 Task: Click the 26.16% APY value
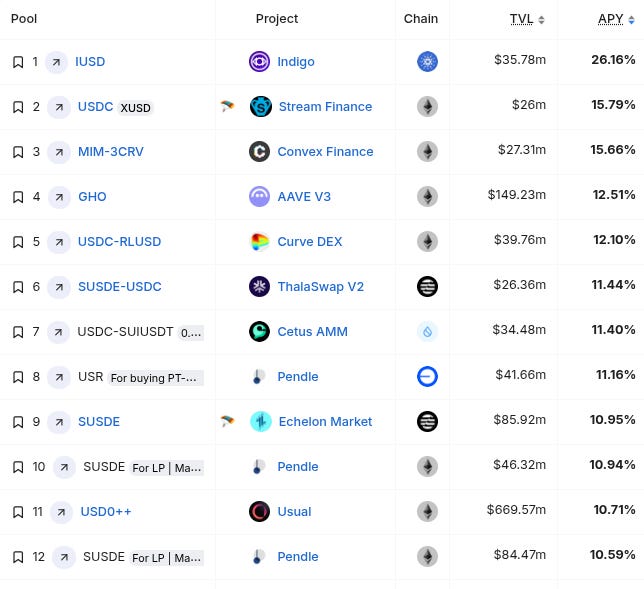(613, 60)
